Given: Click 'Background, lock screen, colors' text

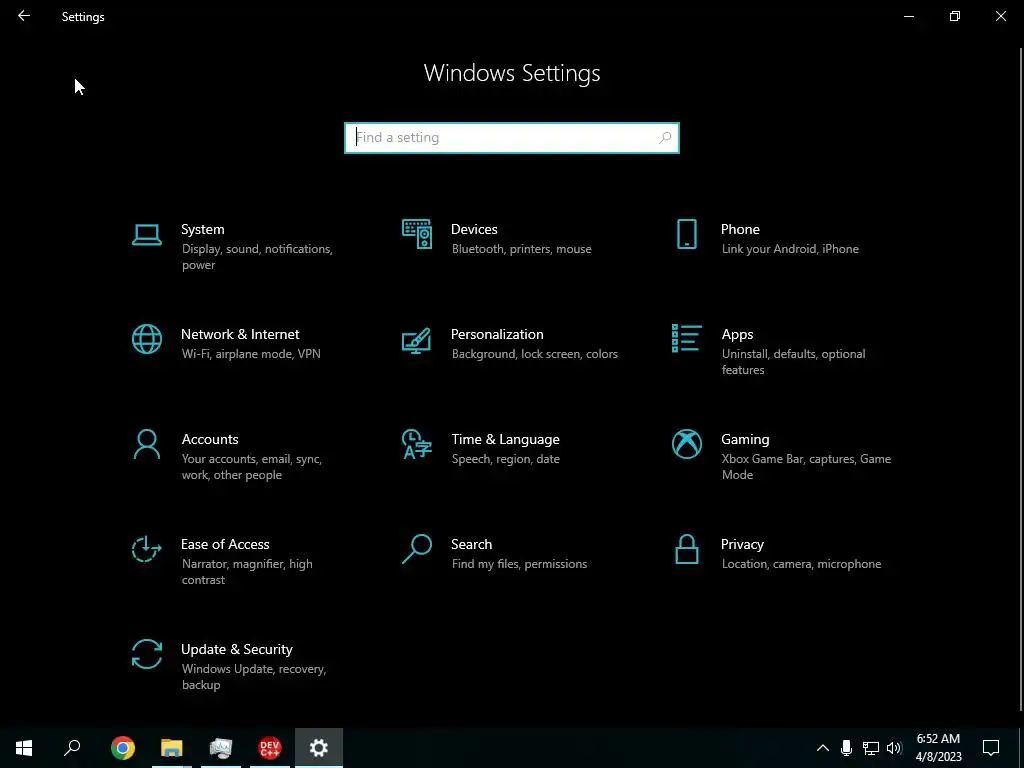Looking at the screenshot, I should 534,354.
